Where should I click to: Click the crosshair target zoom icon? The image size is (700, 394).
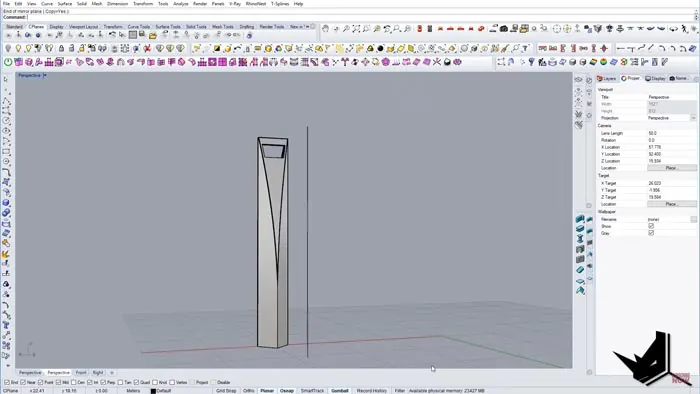tap(557, 29)
